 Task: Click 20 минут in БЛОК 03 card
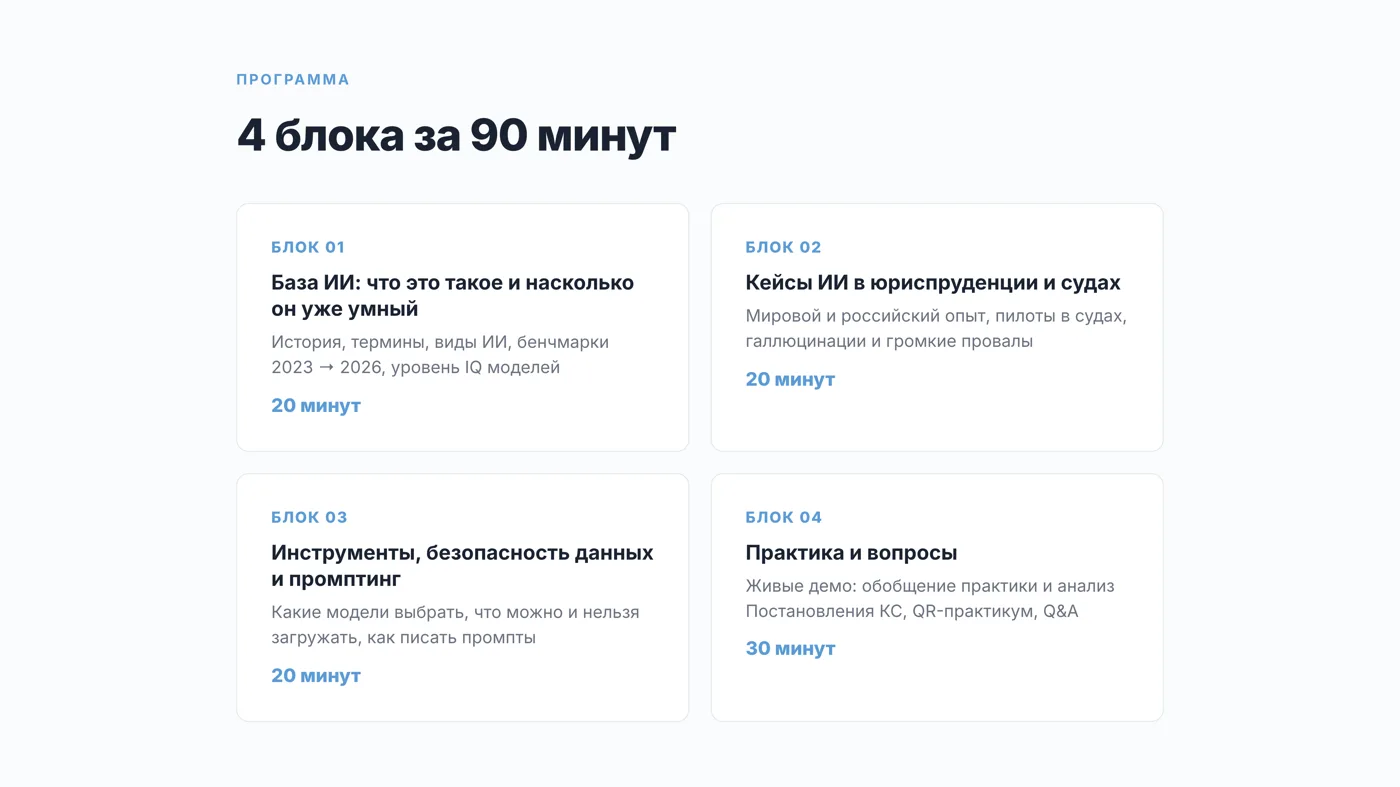click(x=316, y=675)
